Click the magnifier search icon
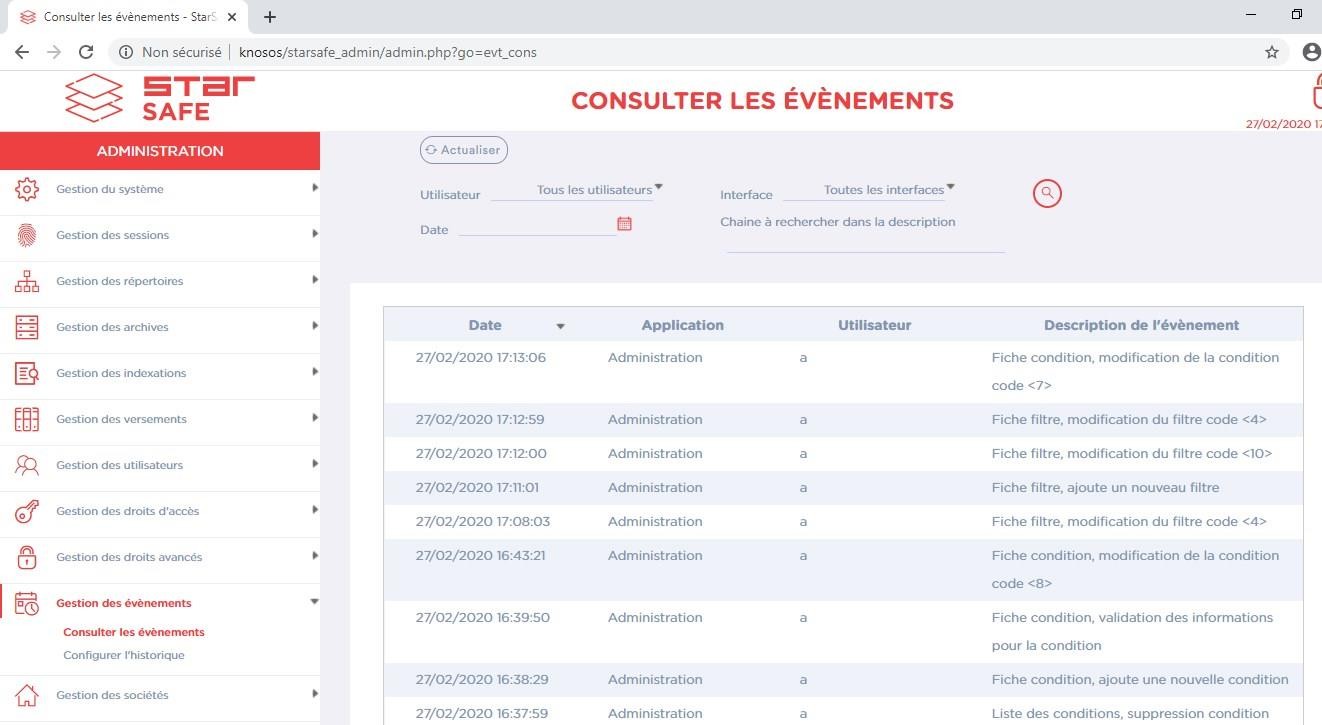Viewport: 1322px width, 725px height. point(1046,193)
